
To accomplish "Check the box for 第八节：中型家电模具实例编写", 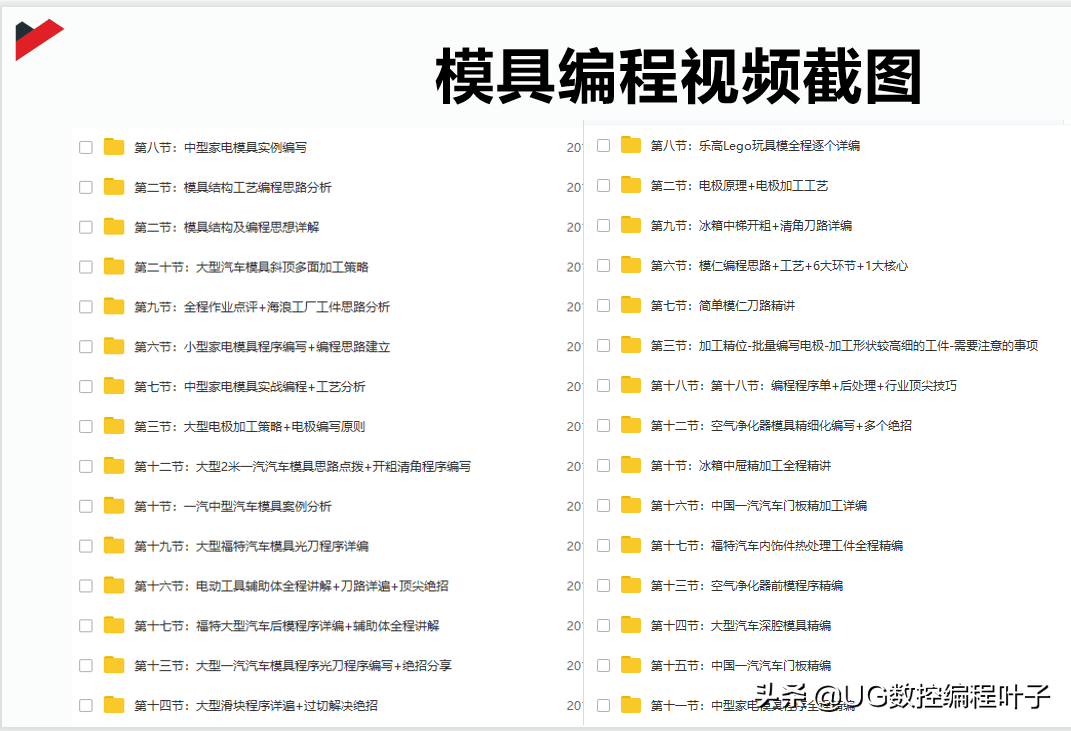I will click(x=85, y=147).
